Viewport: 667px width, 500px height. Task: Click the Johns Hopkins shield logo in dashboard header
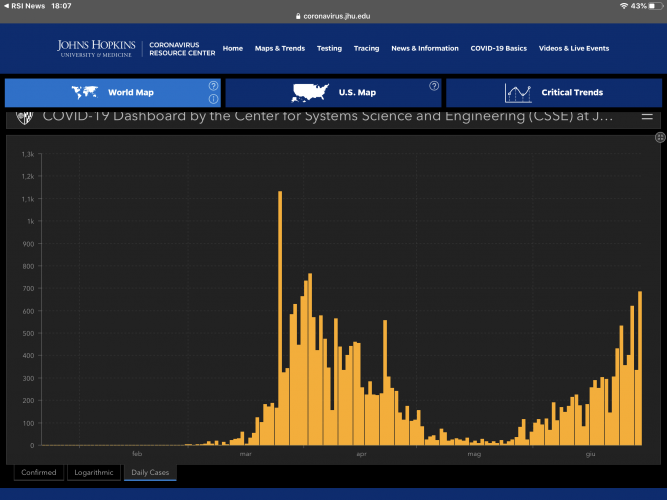pos(22,117)
